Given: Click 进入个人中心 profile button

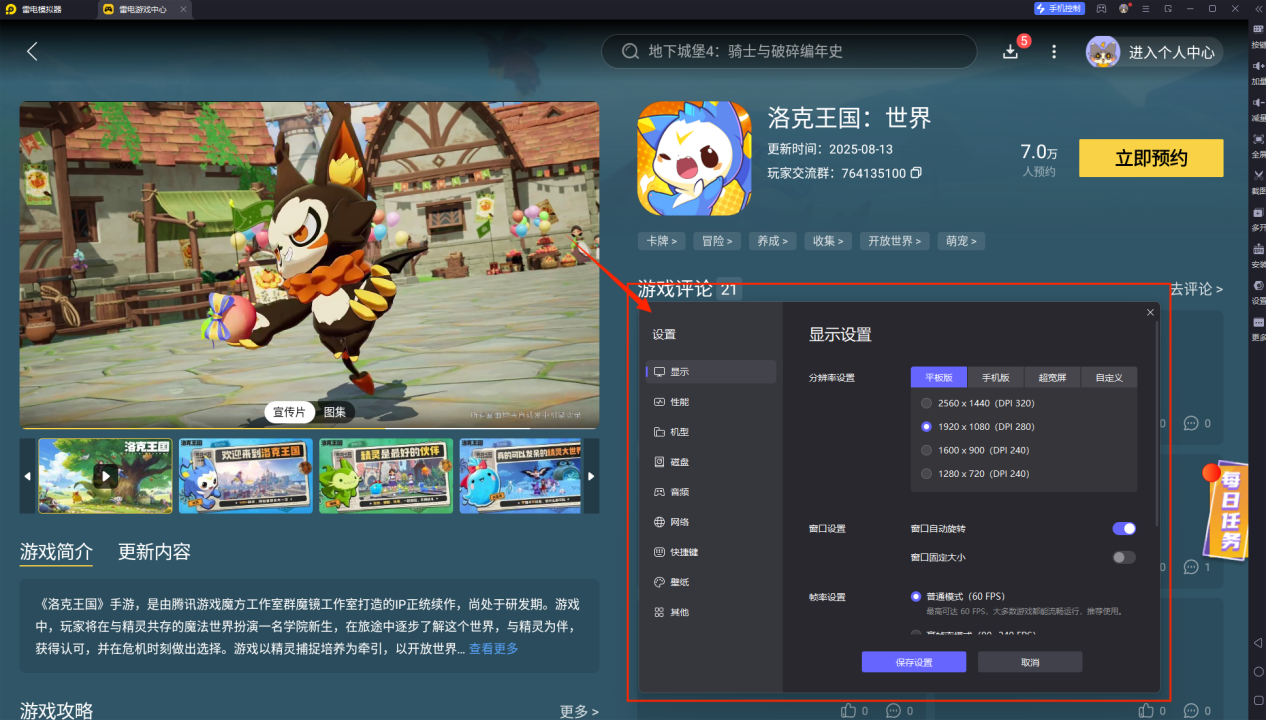Looking at the screenshot, I should pos(1154,52).
